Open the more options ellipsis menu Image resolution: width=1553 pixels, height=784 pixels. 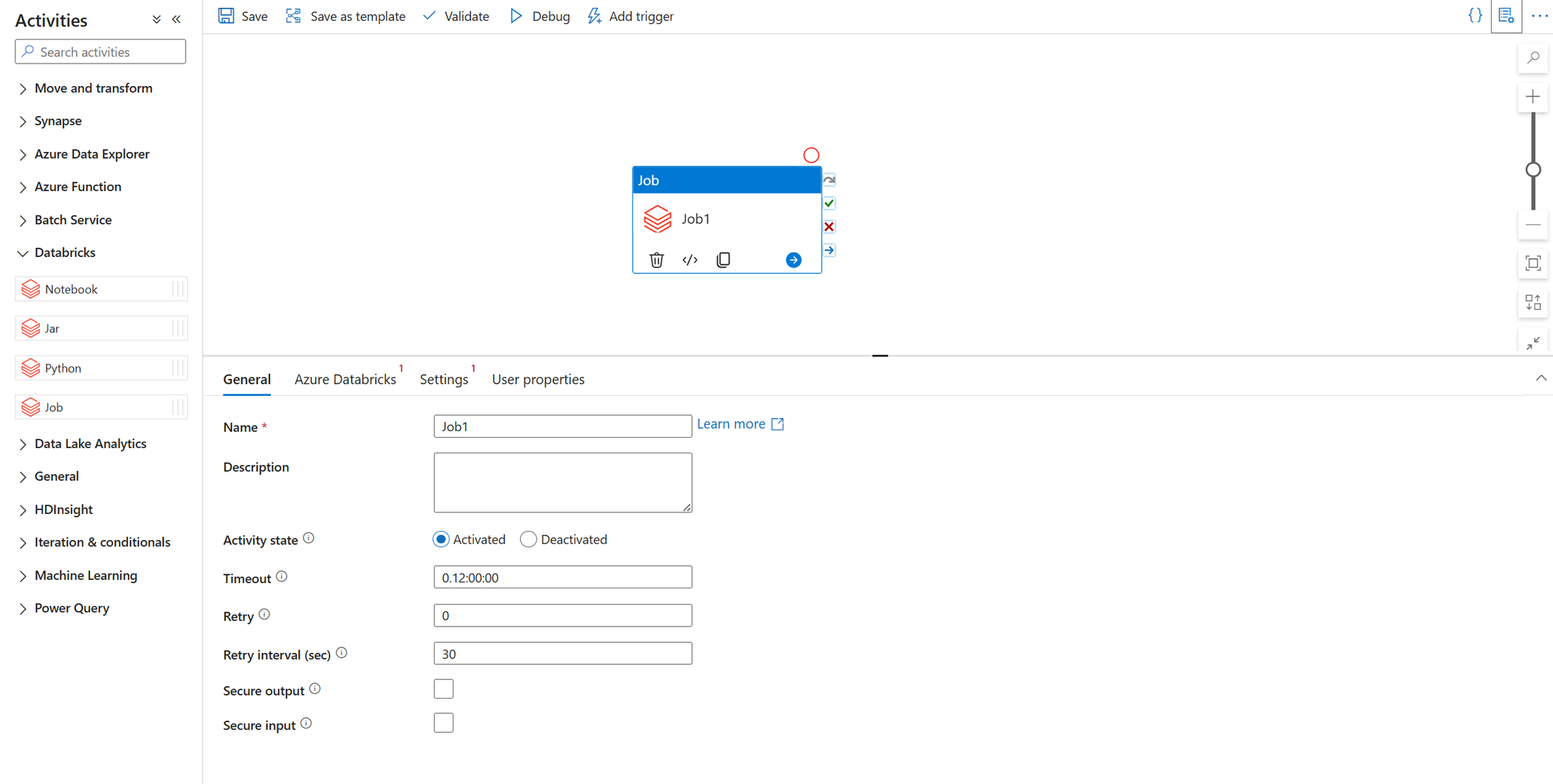pyautogui.click(x=1540, y=16)
